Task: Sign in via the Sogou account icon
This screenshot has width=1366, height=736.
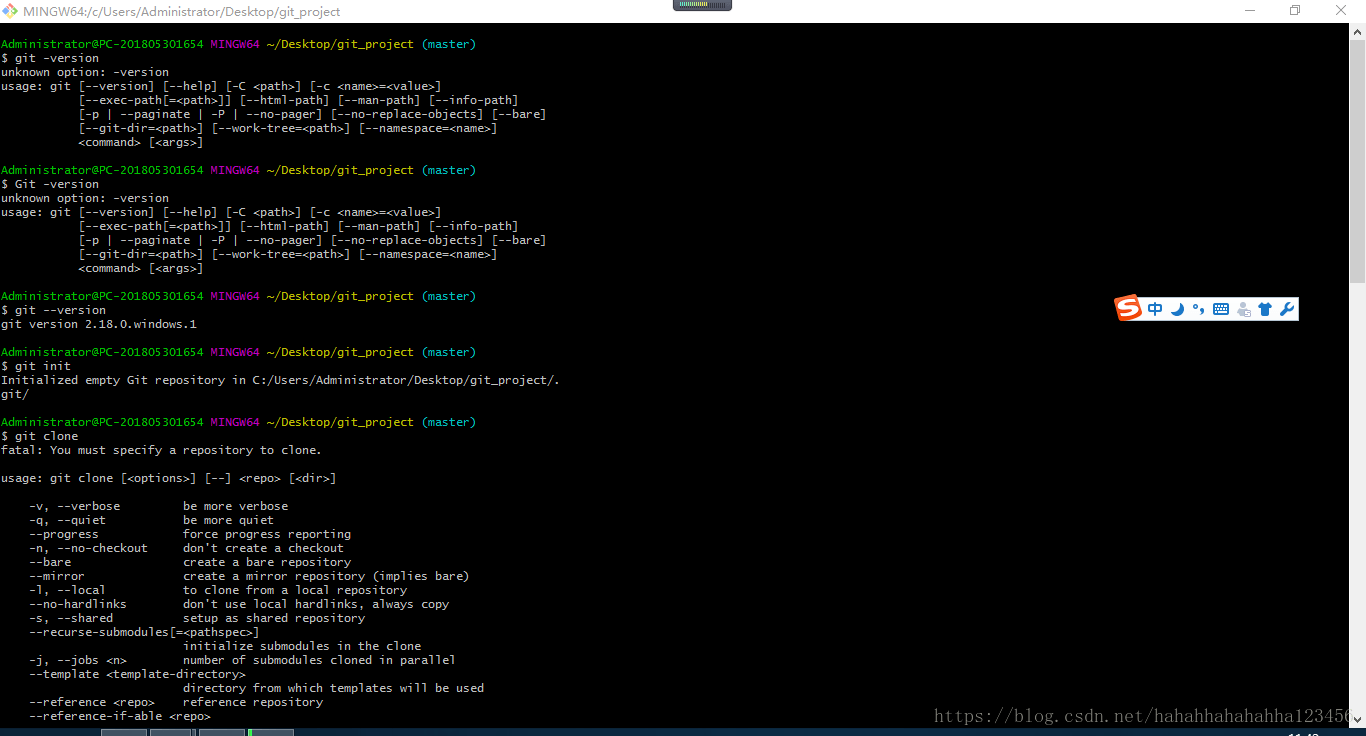Action: [x=1243, y=308]
